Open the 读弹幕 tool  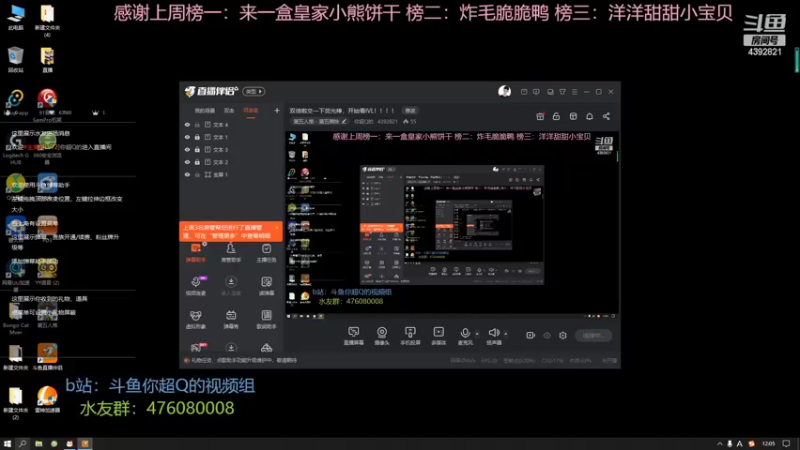point(266,286)
